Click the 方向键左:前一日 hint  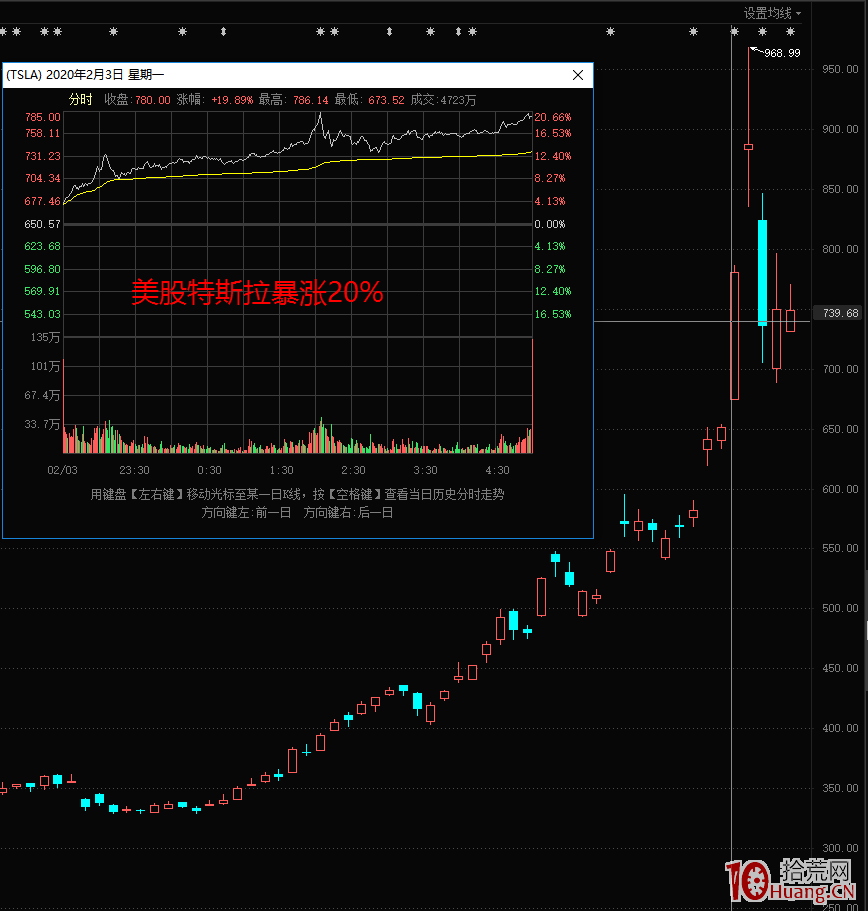tap(246, 512)
